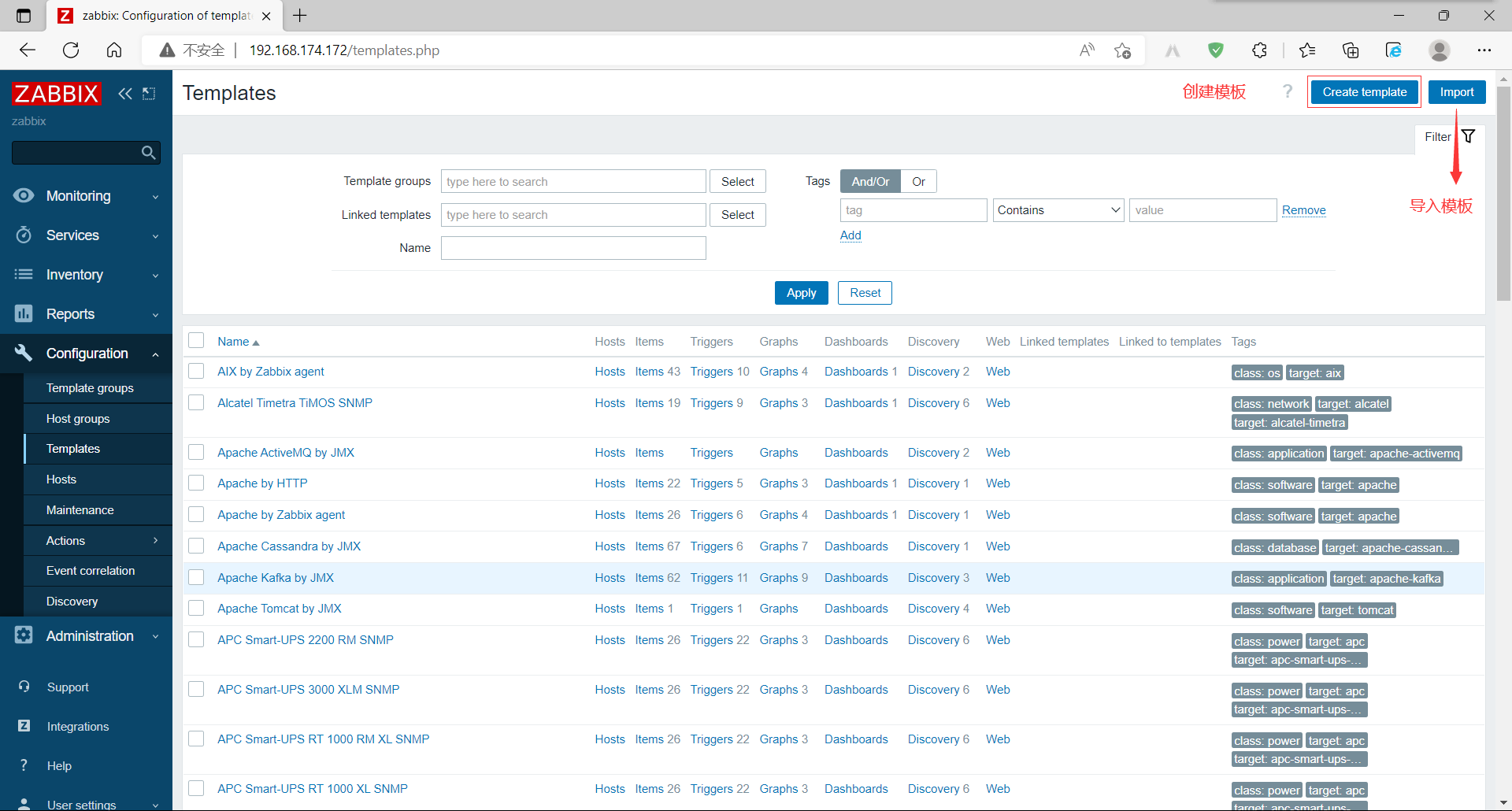Open Host groups in Configuration menu
This screenshot has width=1512, height=811.
click(x=98, y=418)
